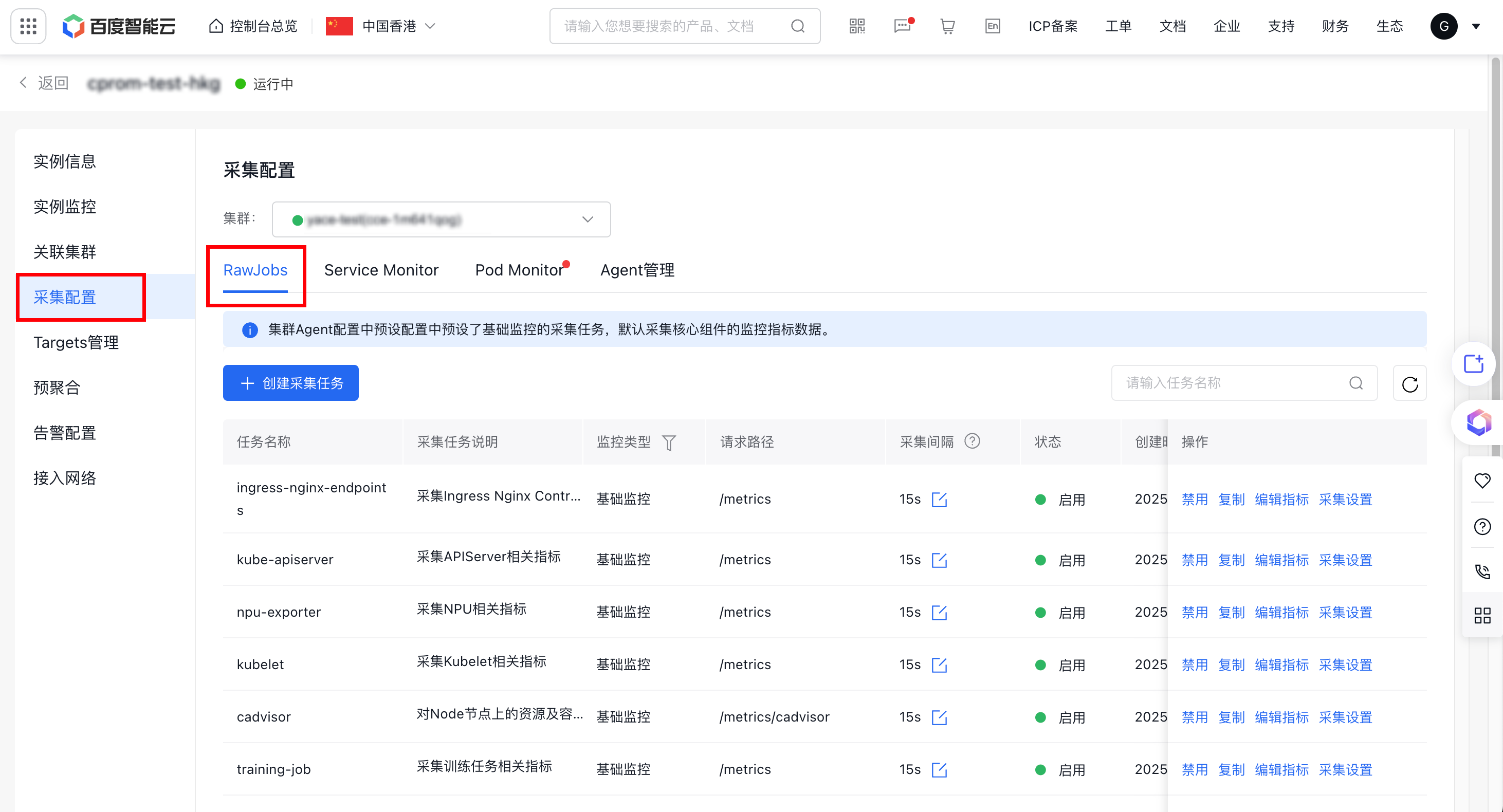Click the task name search icon
The width and height of the screenshot is (1503, 812).
click(x=1356, y=383)
